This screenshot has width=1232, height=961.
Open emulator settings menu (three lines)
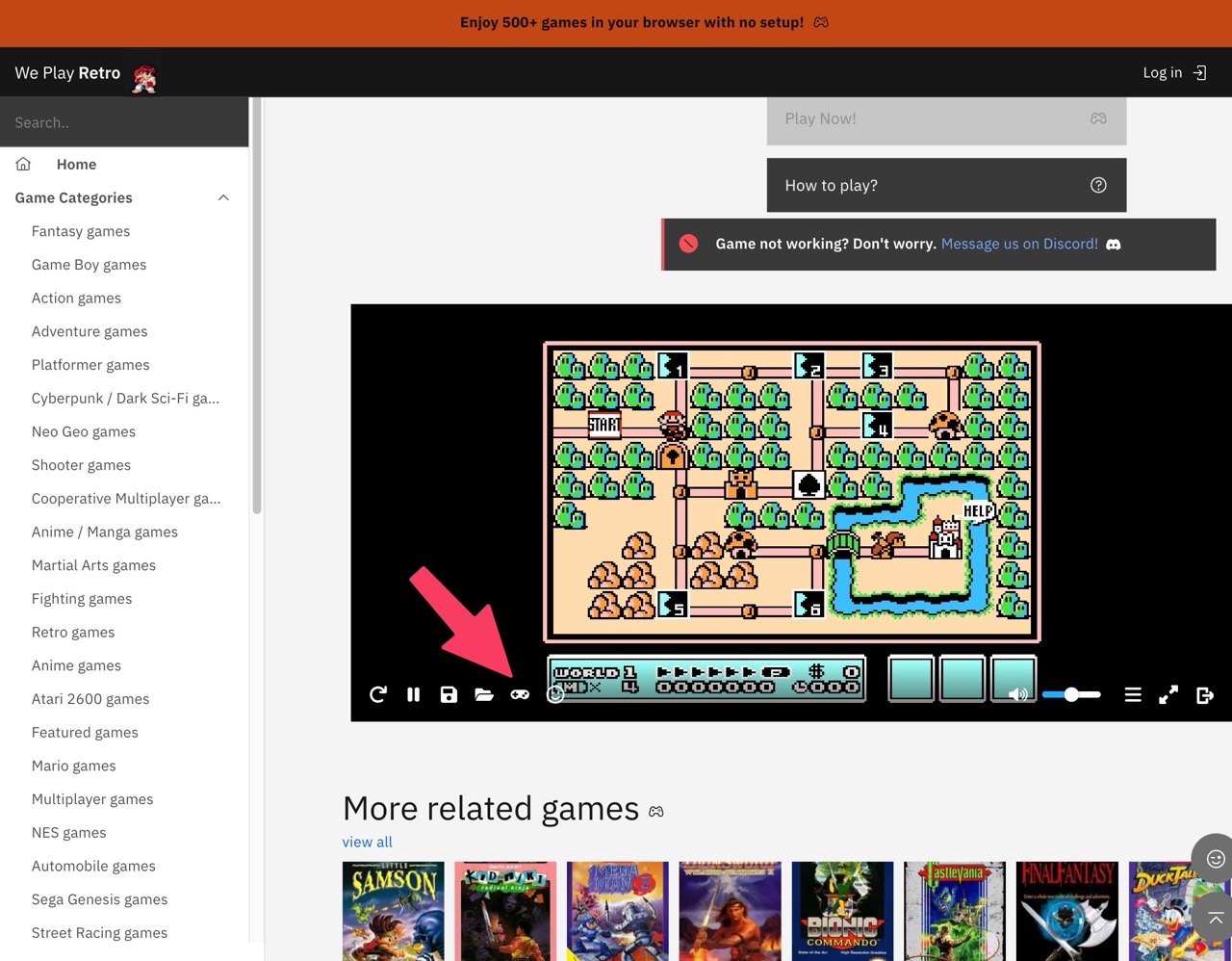[1133, 694]
